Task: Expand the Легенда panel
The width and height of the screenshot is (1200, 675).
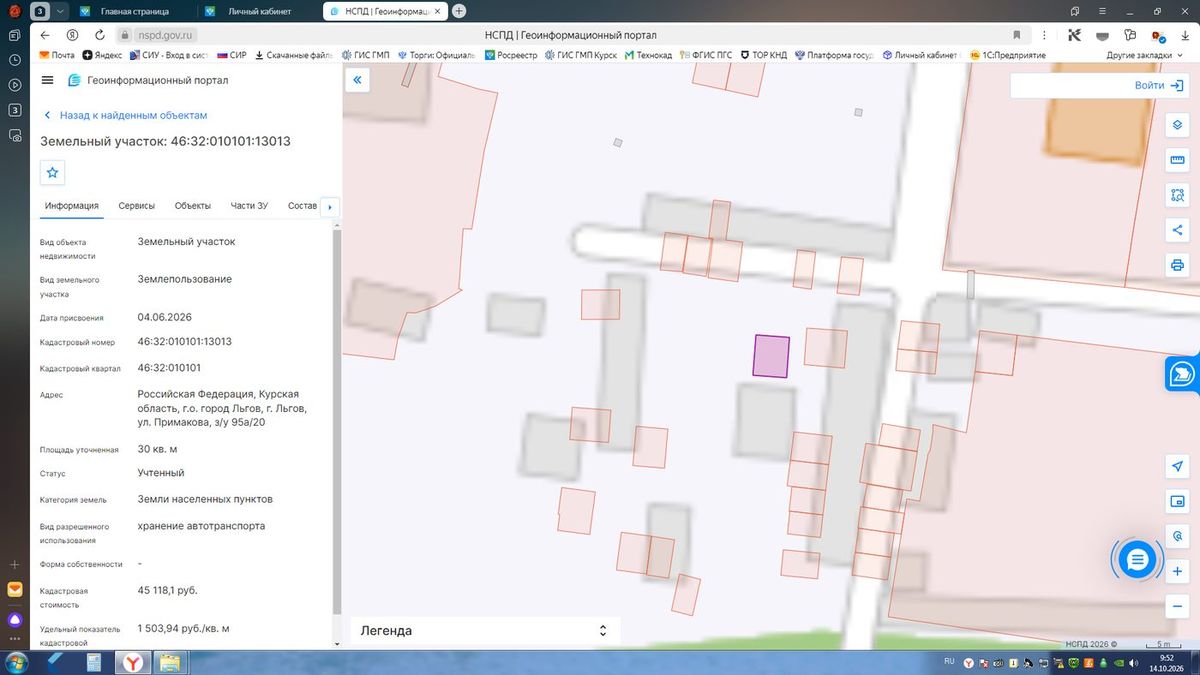Action: point(484,630)
